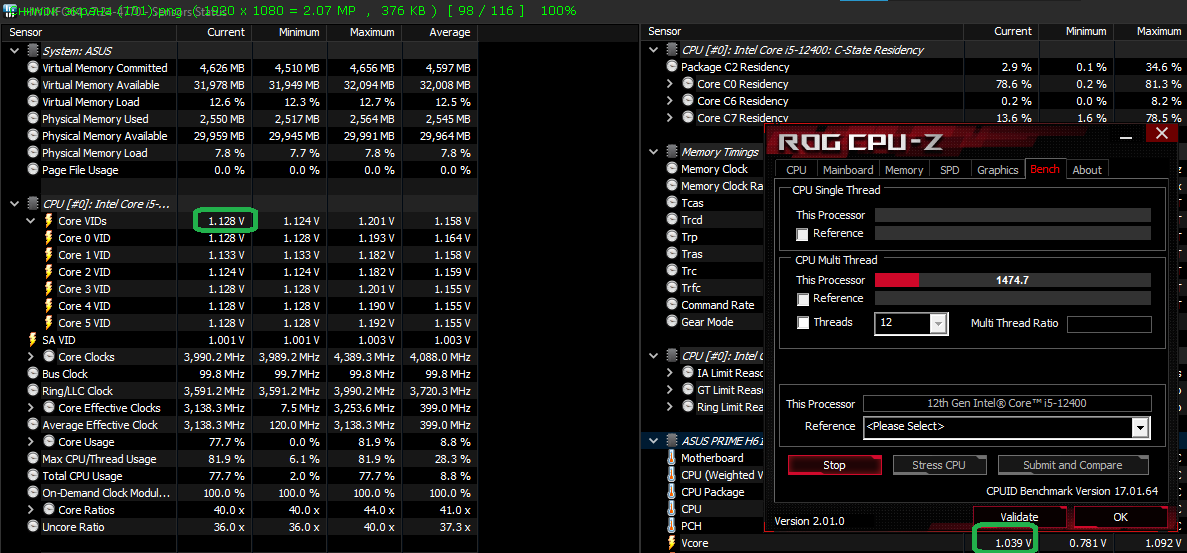The image size is (1187, 553).
Task: Click the Vcore lightning bolt icon
Action: [x=672, y=543]
